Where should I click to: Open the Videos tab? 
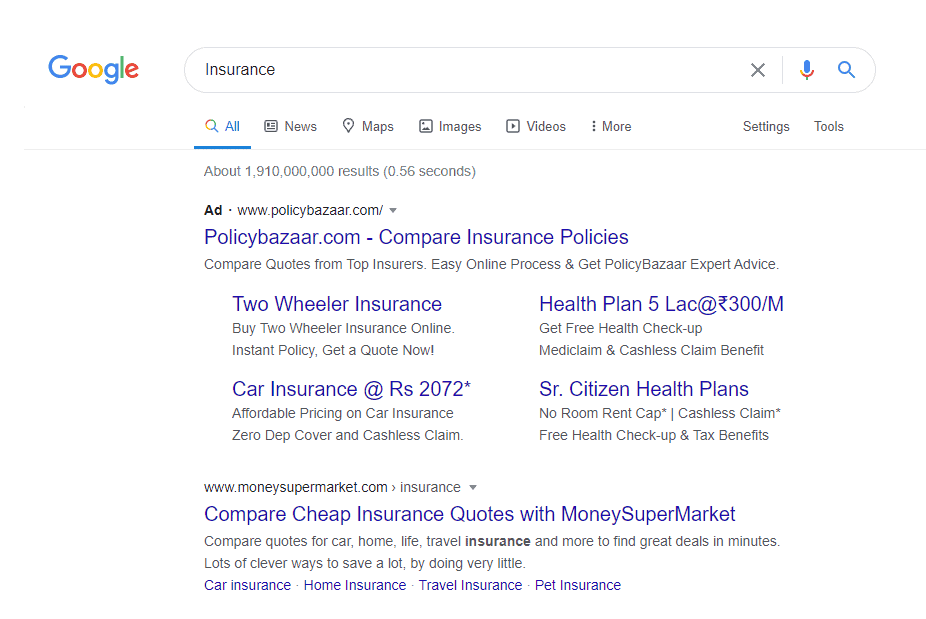coord(536,126)
